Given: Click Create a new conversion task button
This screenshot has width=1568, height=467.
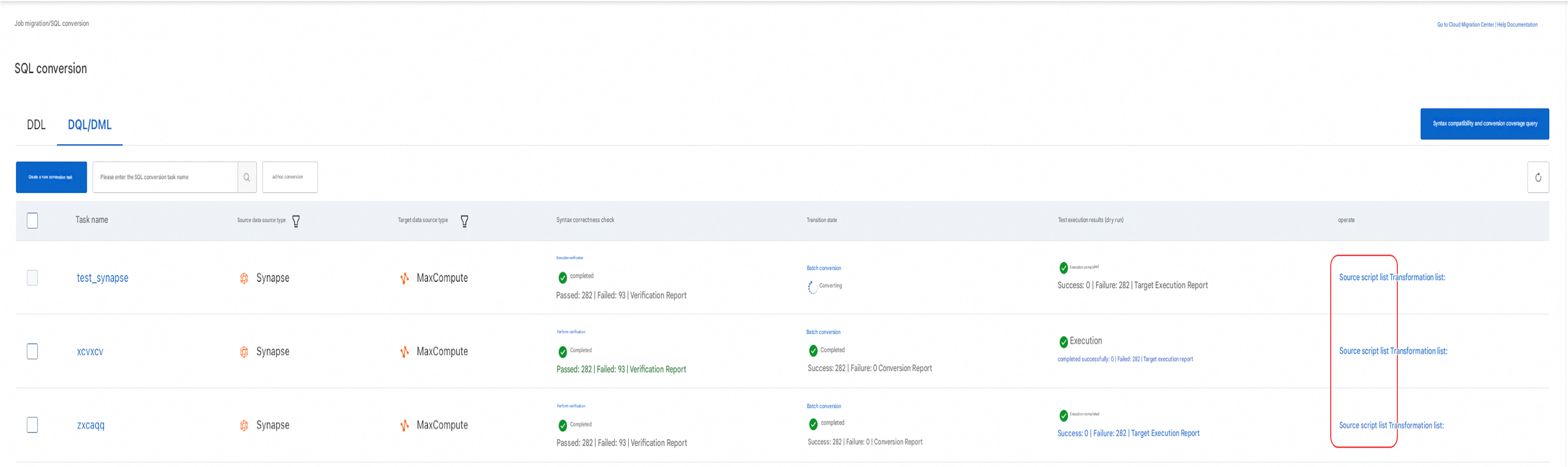Looking at the screenshot, I should [51, 177].
